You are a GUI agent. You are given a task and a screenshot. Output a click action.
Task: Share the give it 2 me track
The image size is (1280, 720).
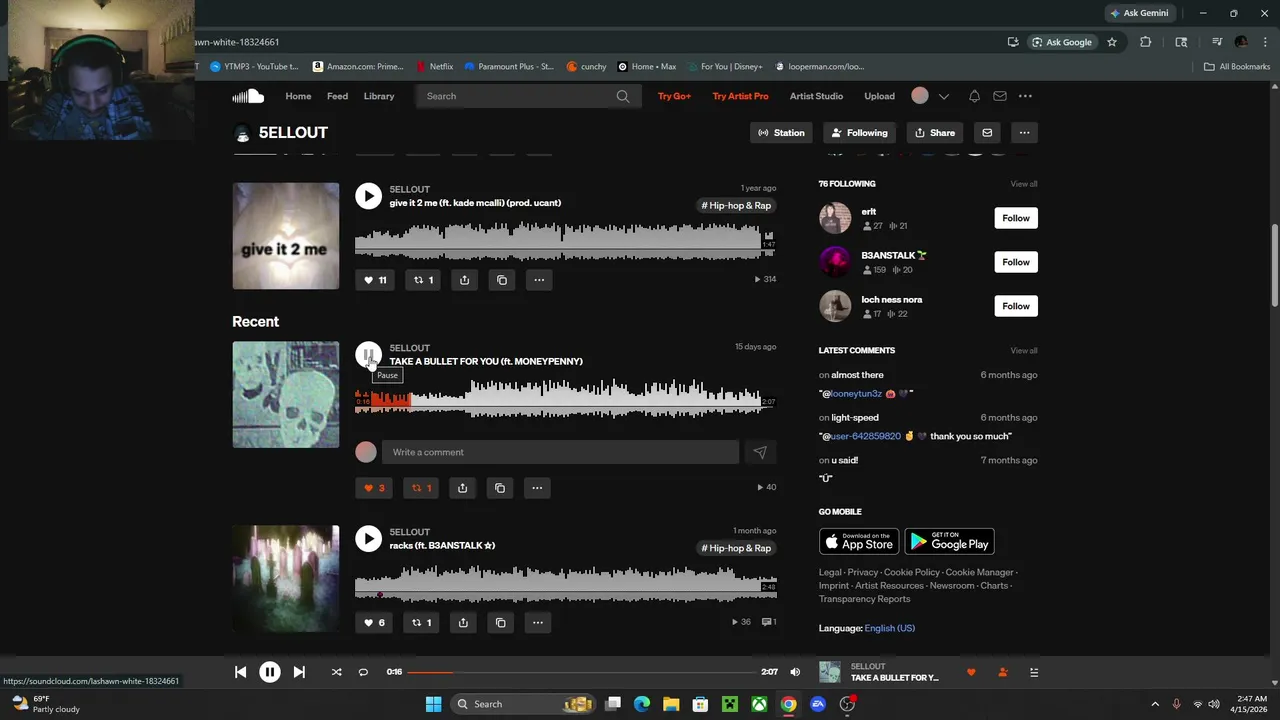[464, 280]
